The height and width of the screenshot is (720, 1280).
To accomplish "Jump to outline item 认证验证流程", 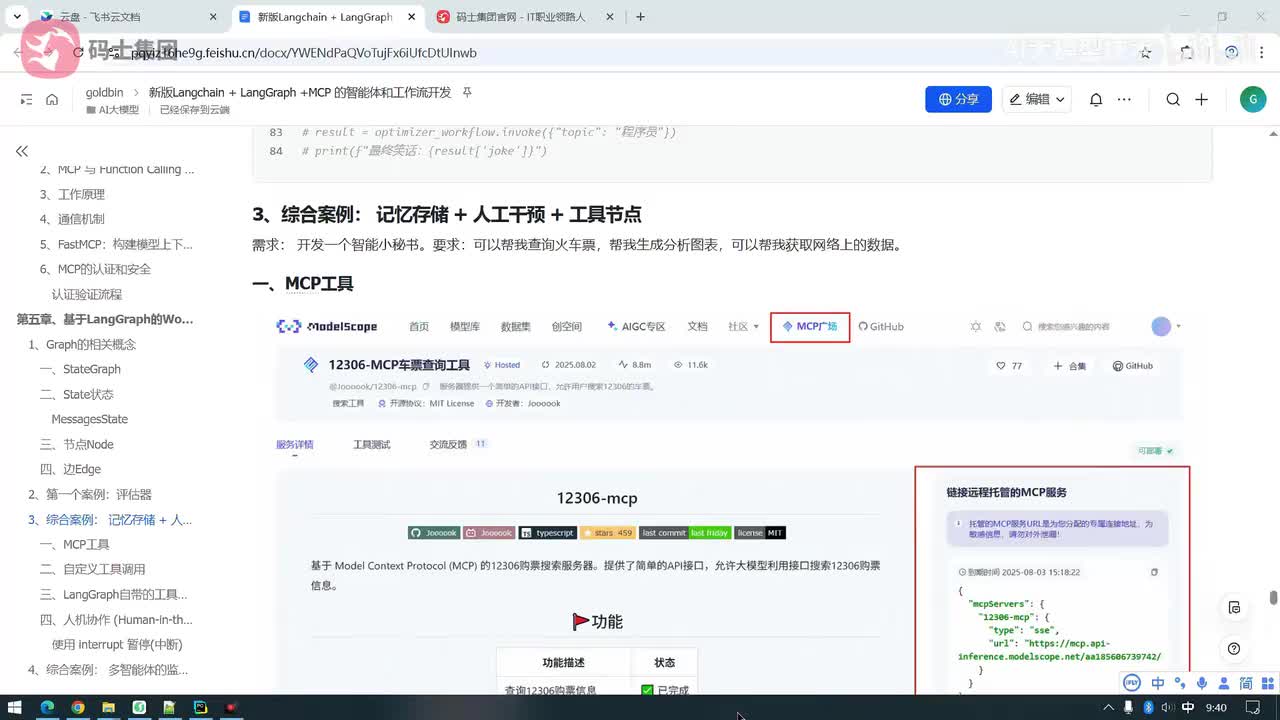I will point(87,294).
